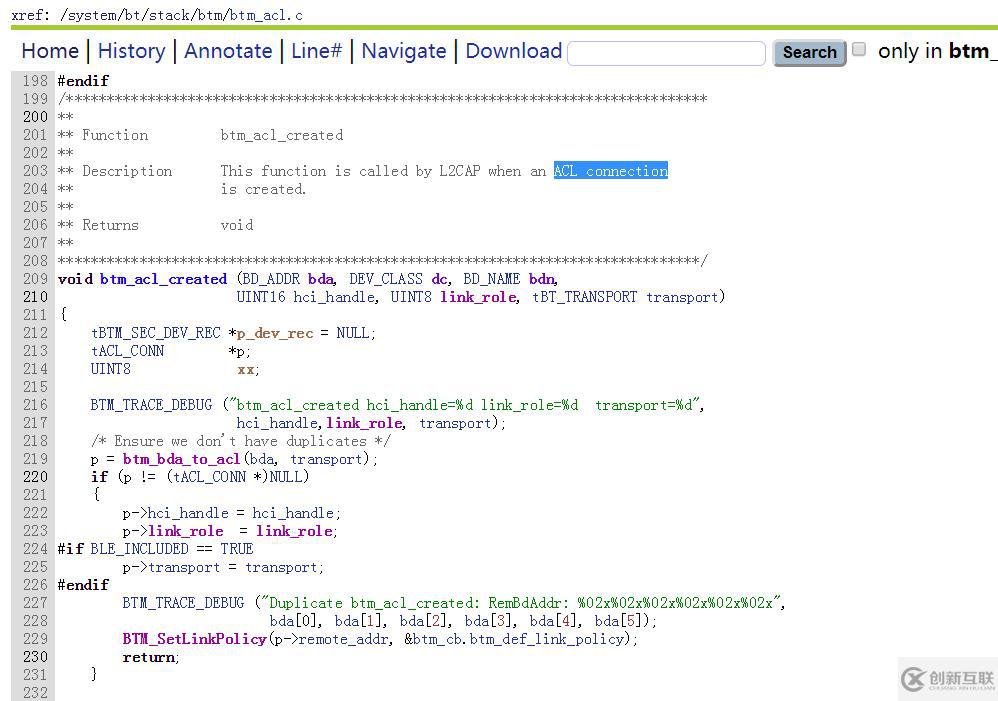Click the dc parameter link

(439, 279)
